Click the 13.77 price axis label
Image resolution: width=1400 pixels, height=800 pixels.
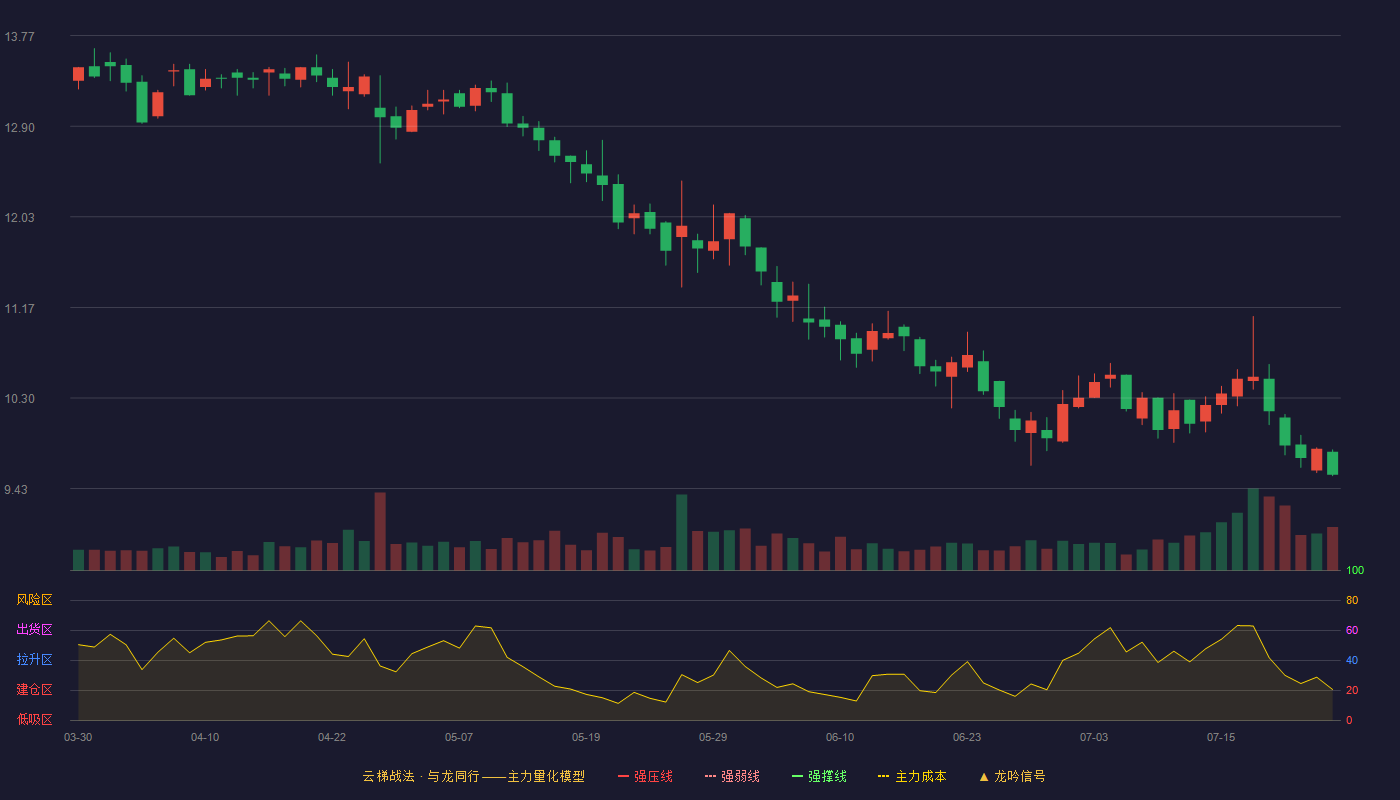click(x=19, y=37)
